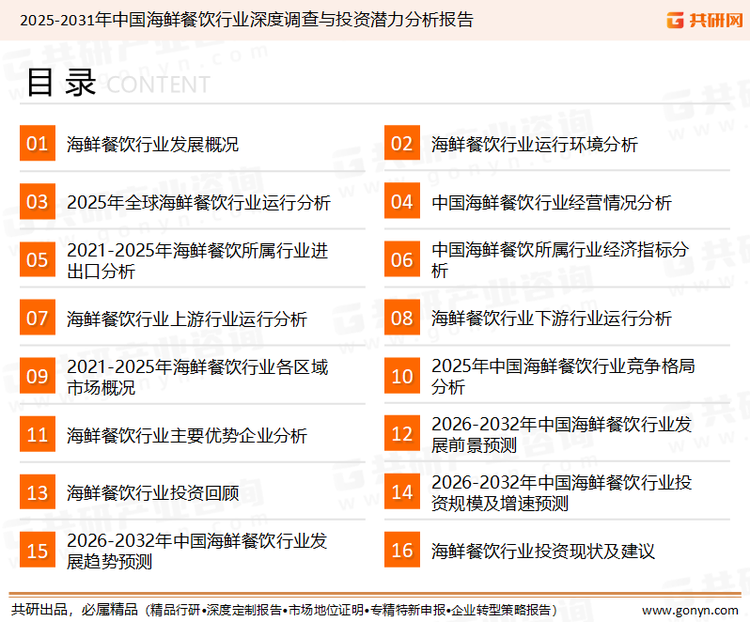Viewport: 750px width, 622px height.
Task: Select entry 中国海鲜餐饮所属行业经济指标分析
Action: 560,260
